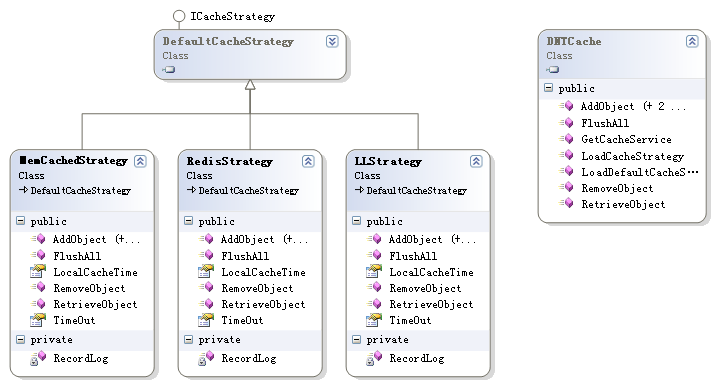
Task: Select RetrieveObject member in DNTCache
Action: (623, 205)
